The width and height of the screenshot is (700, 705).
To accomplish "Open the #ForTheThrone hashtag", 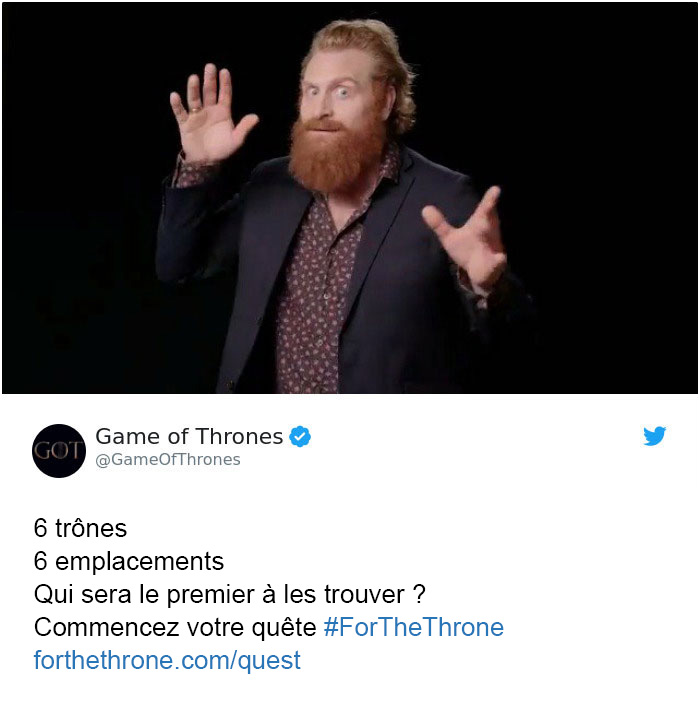I will [x=414, y=627].
